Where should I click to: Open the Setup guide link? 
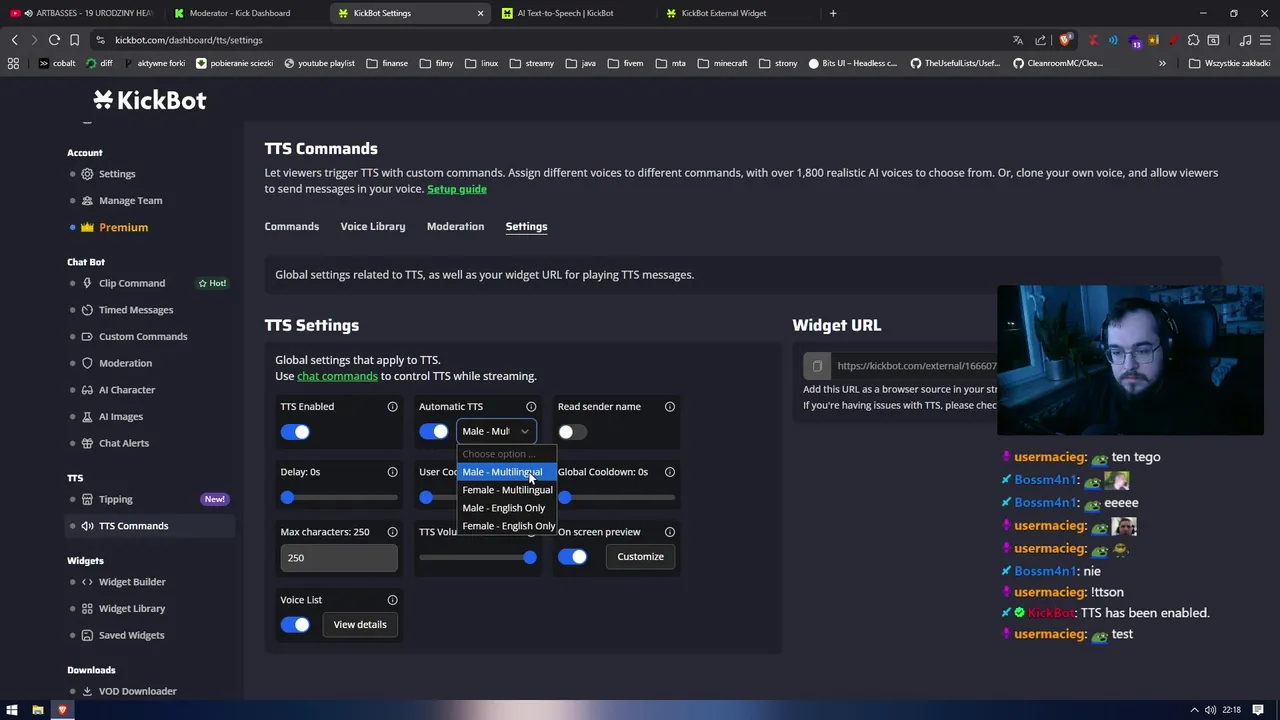tap(457, 189)
